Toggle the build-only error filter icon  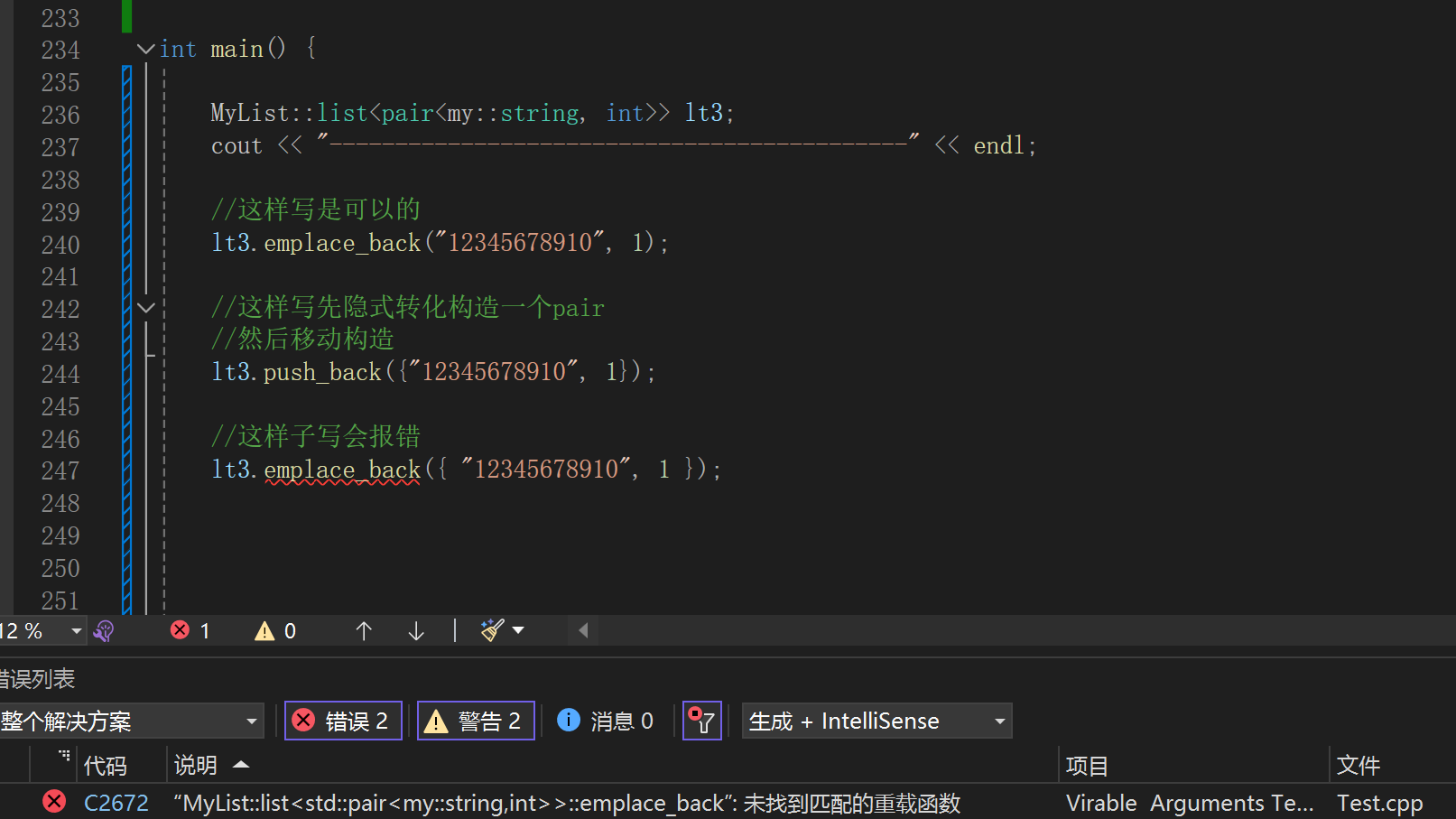pos(701,721)
